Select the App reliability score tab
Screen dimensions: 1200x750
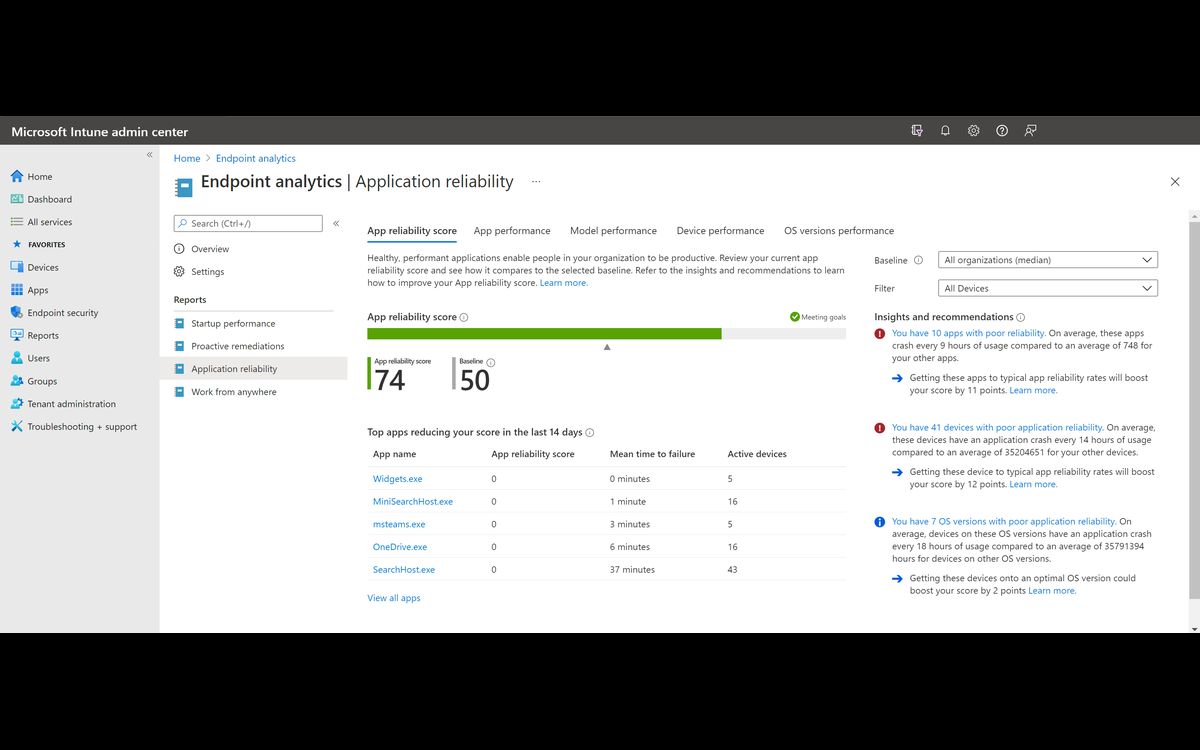pyautogui.click(x=412, y=231)
